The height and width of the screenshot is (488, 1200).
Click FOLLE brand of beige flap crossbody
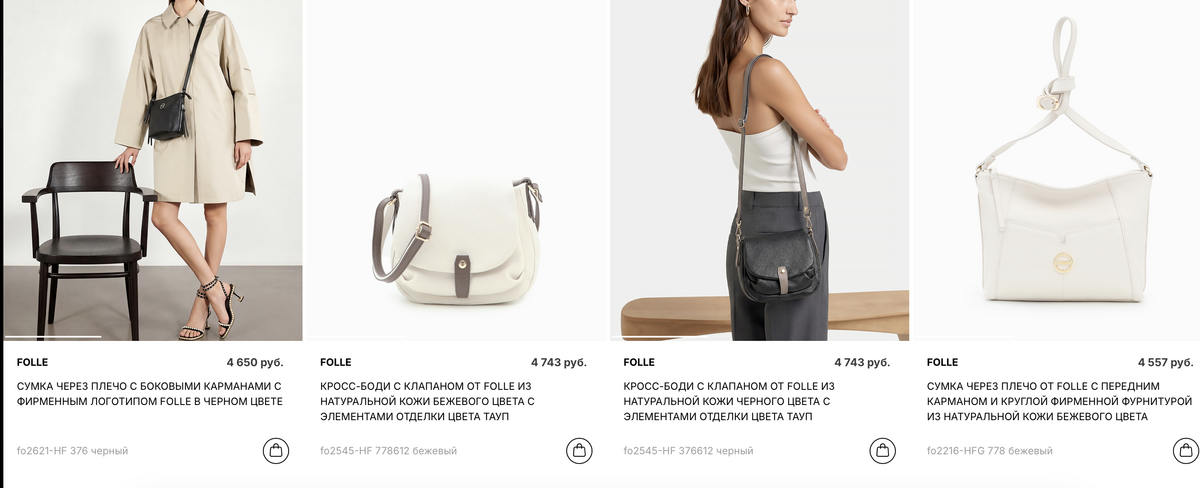click(335, 362)
